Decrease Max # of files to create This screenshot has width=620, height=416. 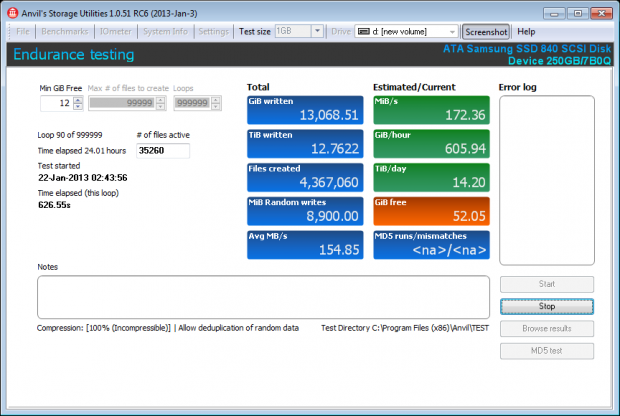coord(161,106)
